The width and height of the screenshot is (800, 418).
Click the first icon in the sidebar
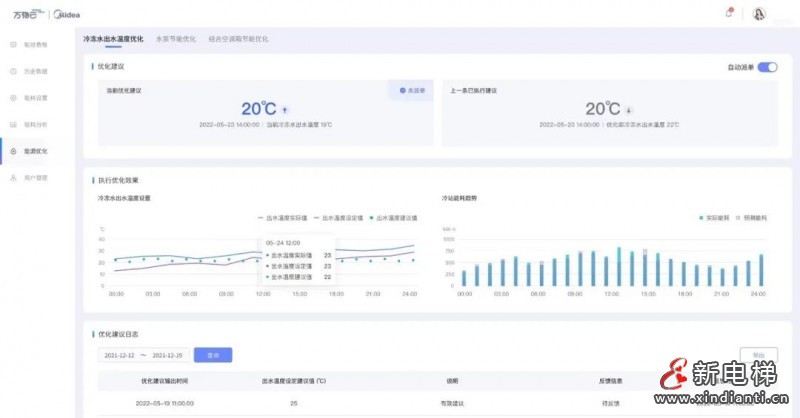click(x=13, y=46)
